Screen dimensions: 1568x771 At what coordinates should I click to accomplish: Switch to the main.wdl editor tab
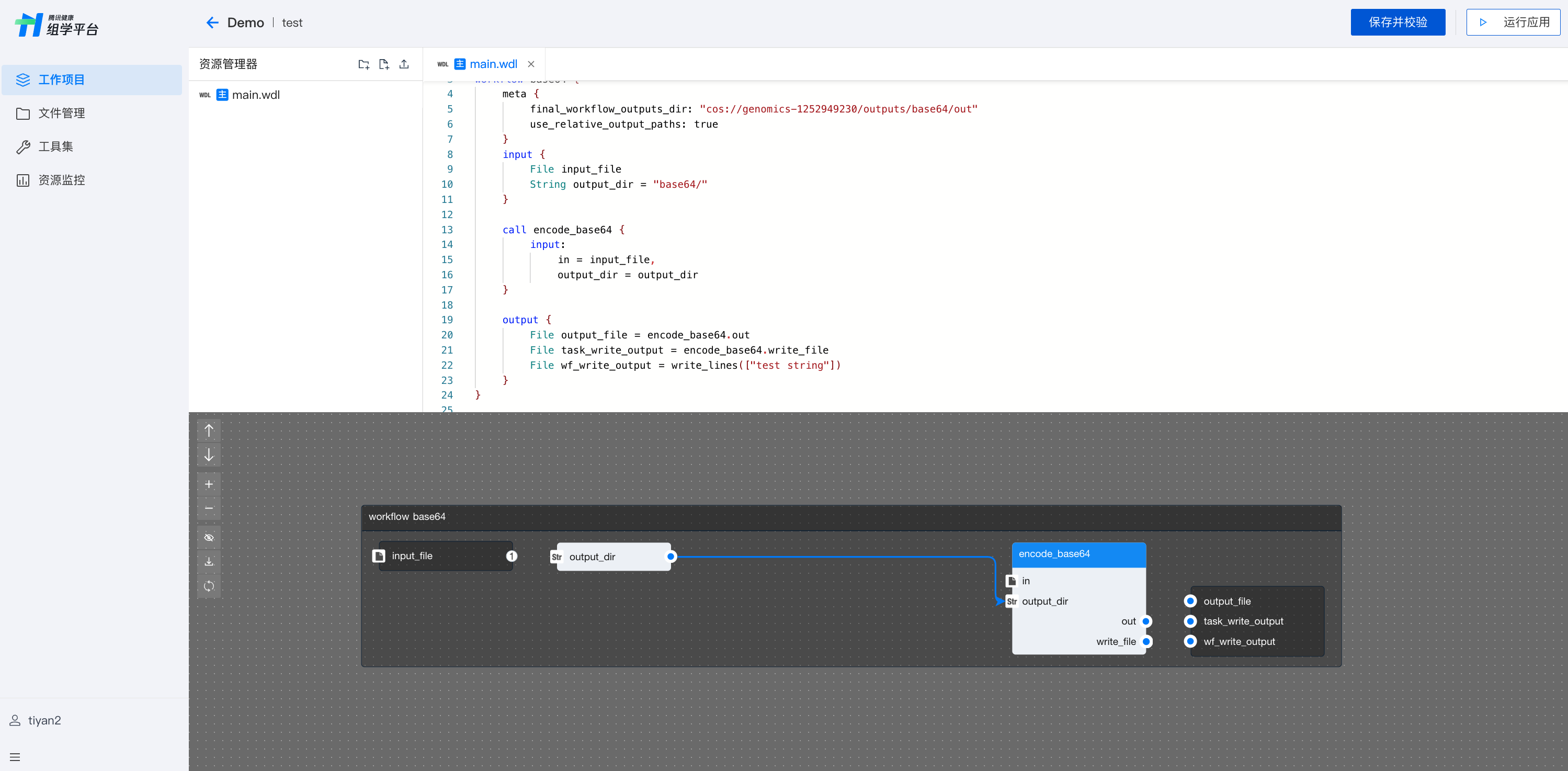click(x=493, y=64)
